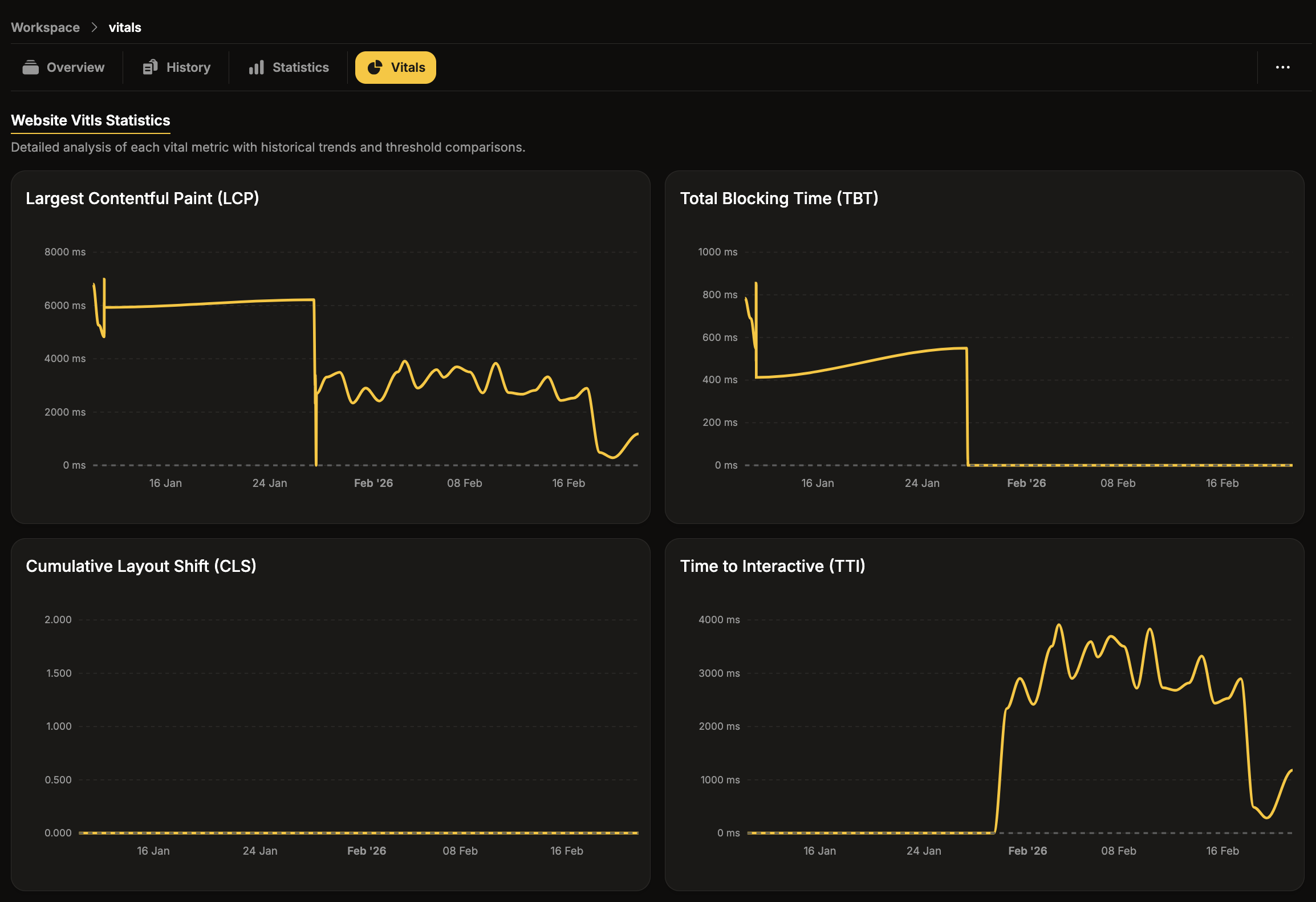Click Feb '26 on the TBT axis
The width and height of the screenshot is (1316, 902).
click(1026, 483)
